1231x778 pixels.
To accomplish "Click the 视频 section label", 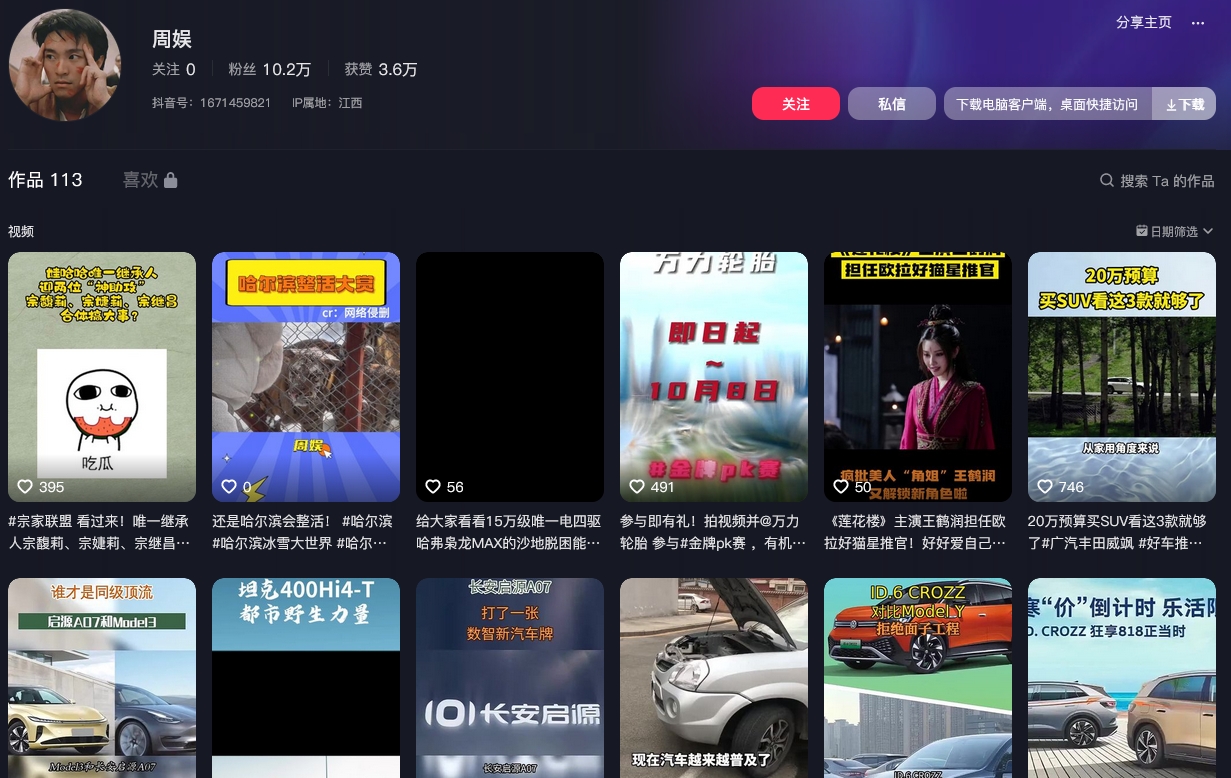I will click(x=21, y=231).
